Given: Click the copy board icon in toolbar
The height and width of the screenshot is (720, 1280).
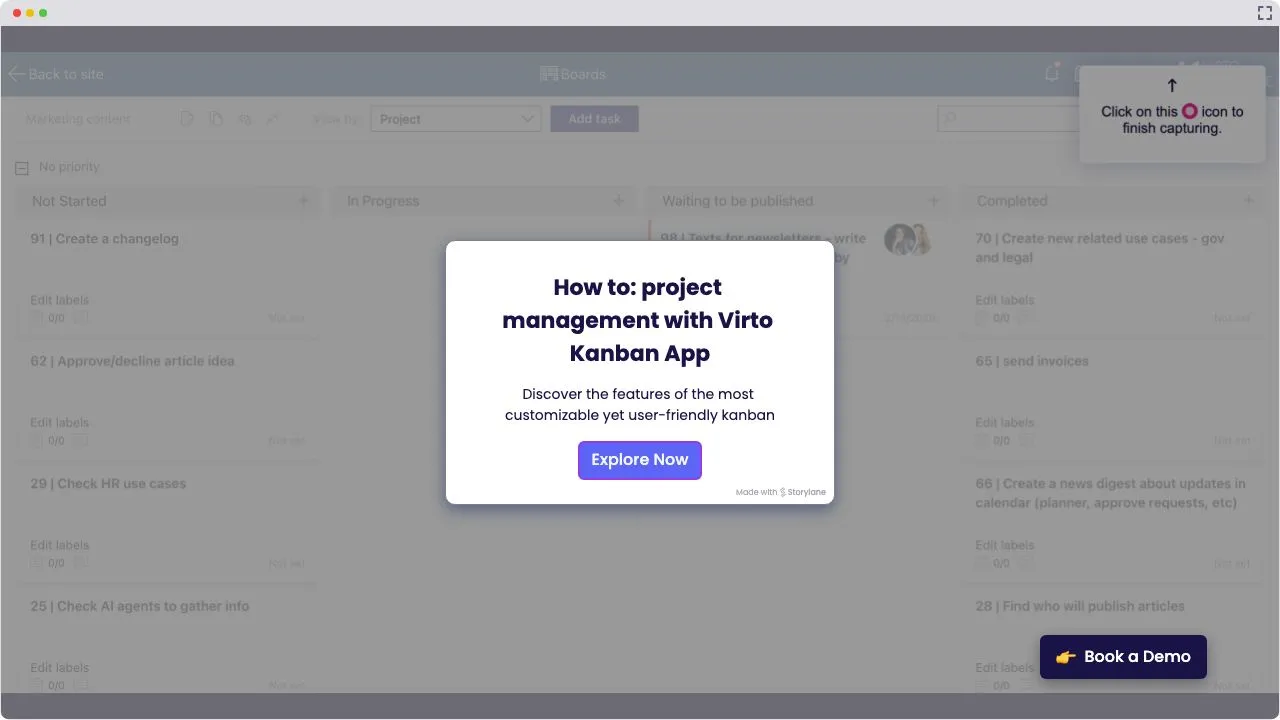Looking at the screenshot, I should tap(216, 119).
